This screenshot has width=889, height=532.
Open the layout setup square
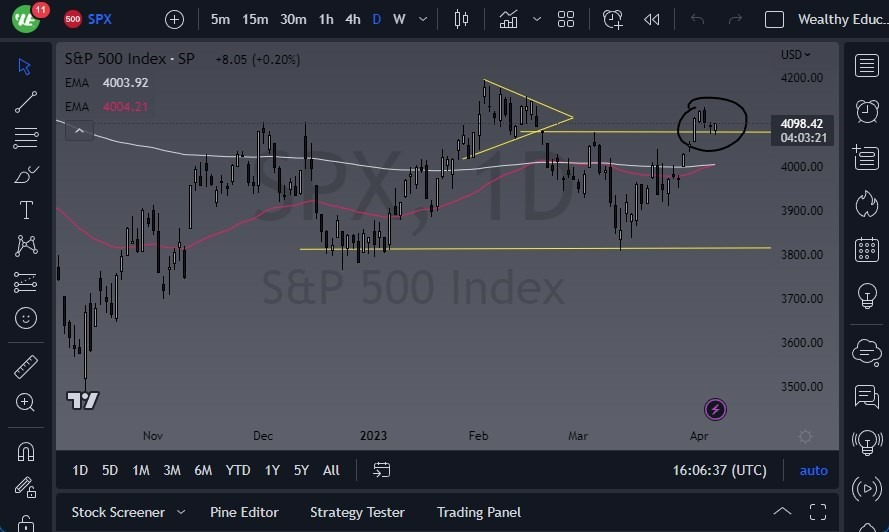point(774,20)
